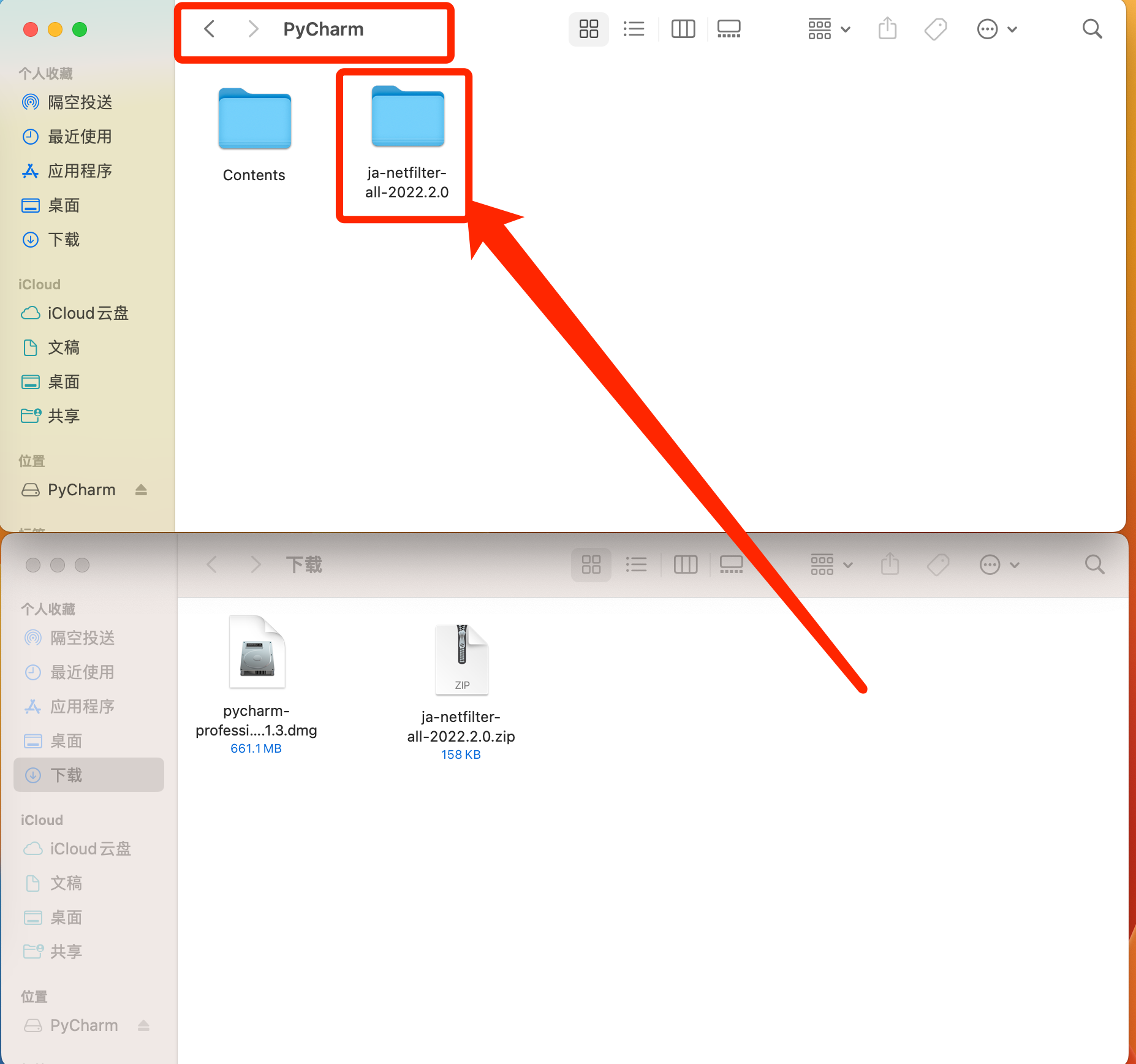Click the 158 KB size label

461,754
